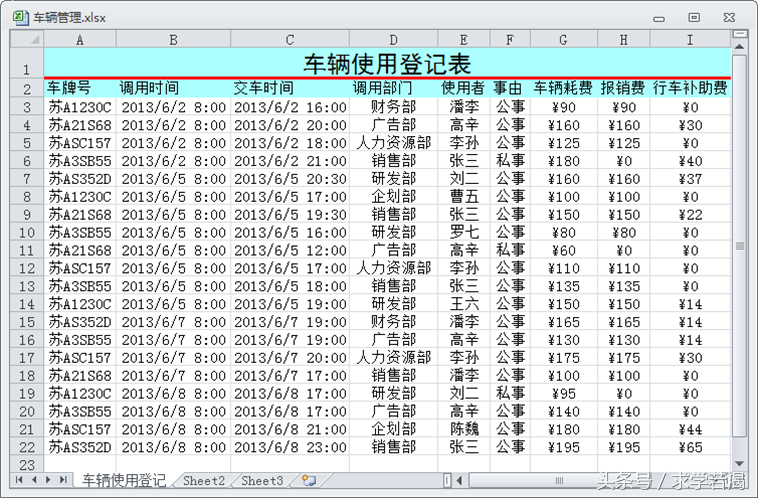Click cell 苏A1230C in row 3

pyautogui.click(x=80, y=107)
